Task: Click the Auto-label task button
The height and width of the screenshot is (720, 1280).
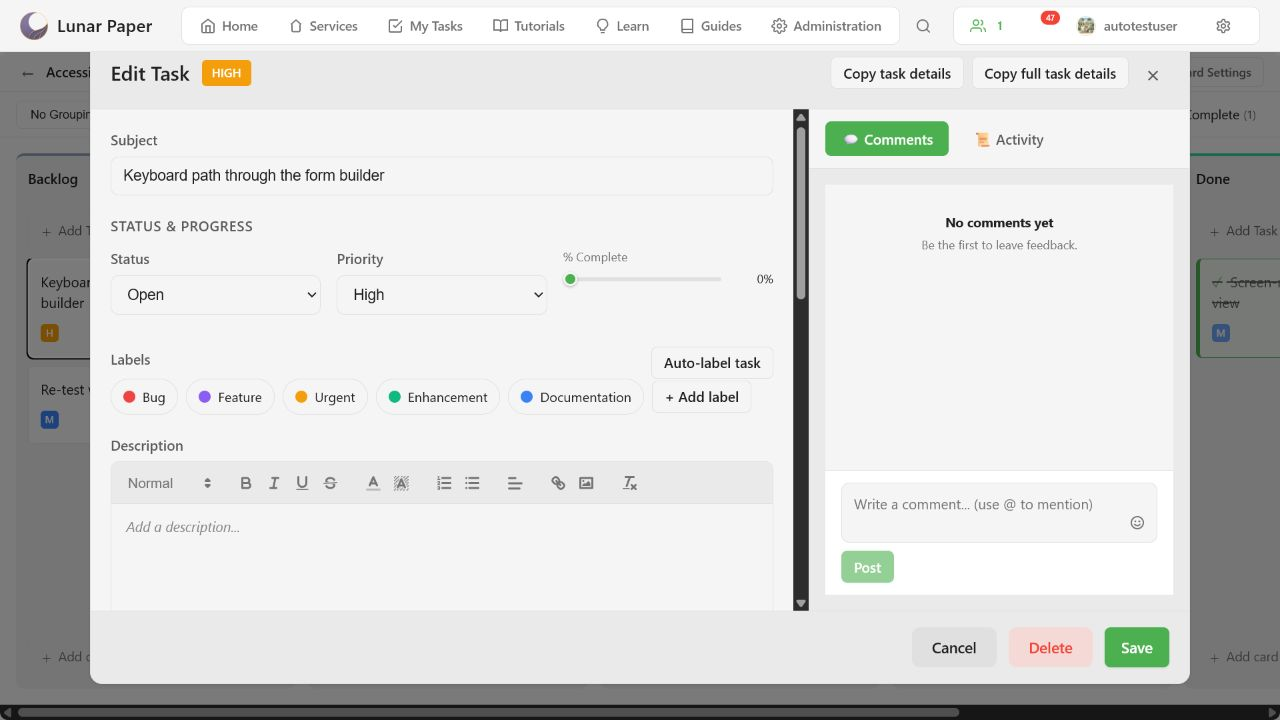Action: click(712, 363)
